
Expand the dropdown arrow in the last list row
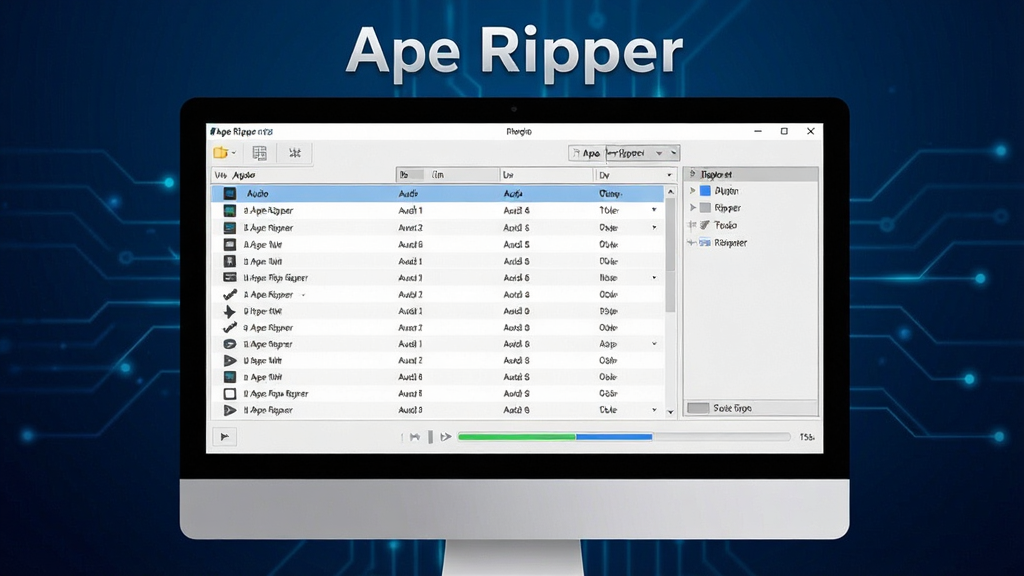[654, 410]
